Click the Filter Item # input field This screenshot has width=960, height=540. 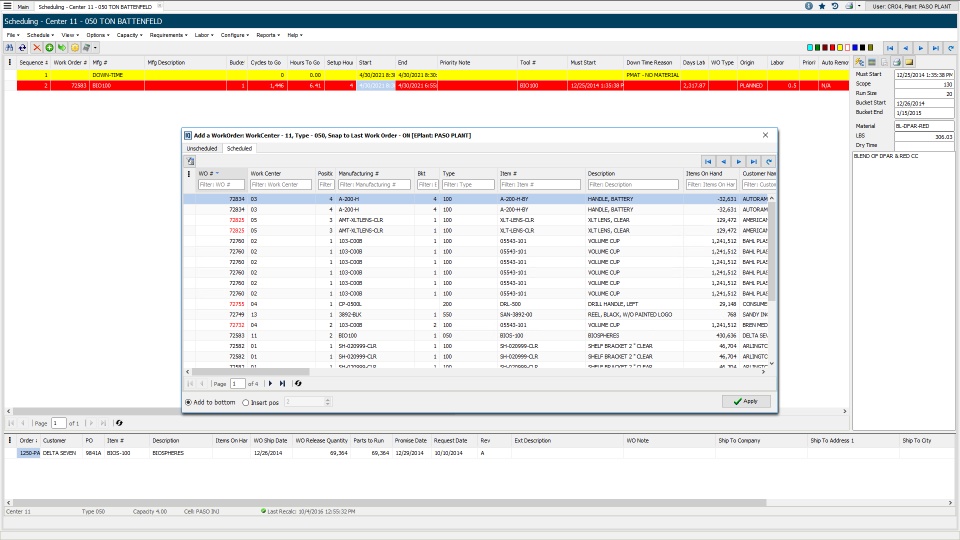pos(540,184)
